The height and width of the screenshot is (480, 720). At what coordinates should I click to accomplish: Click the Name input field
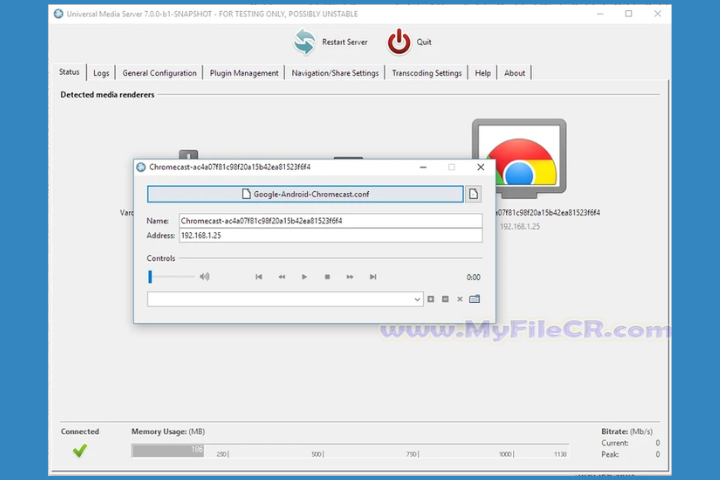331,220
